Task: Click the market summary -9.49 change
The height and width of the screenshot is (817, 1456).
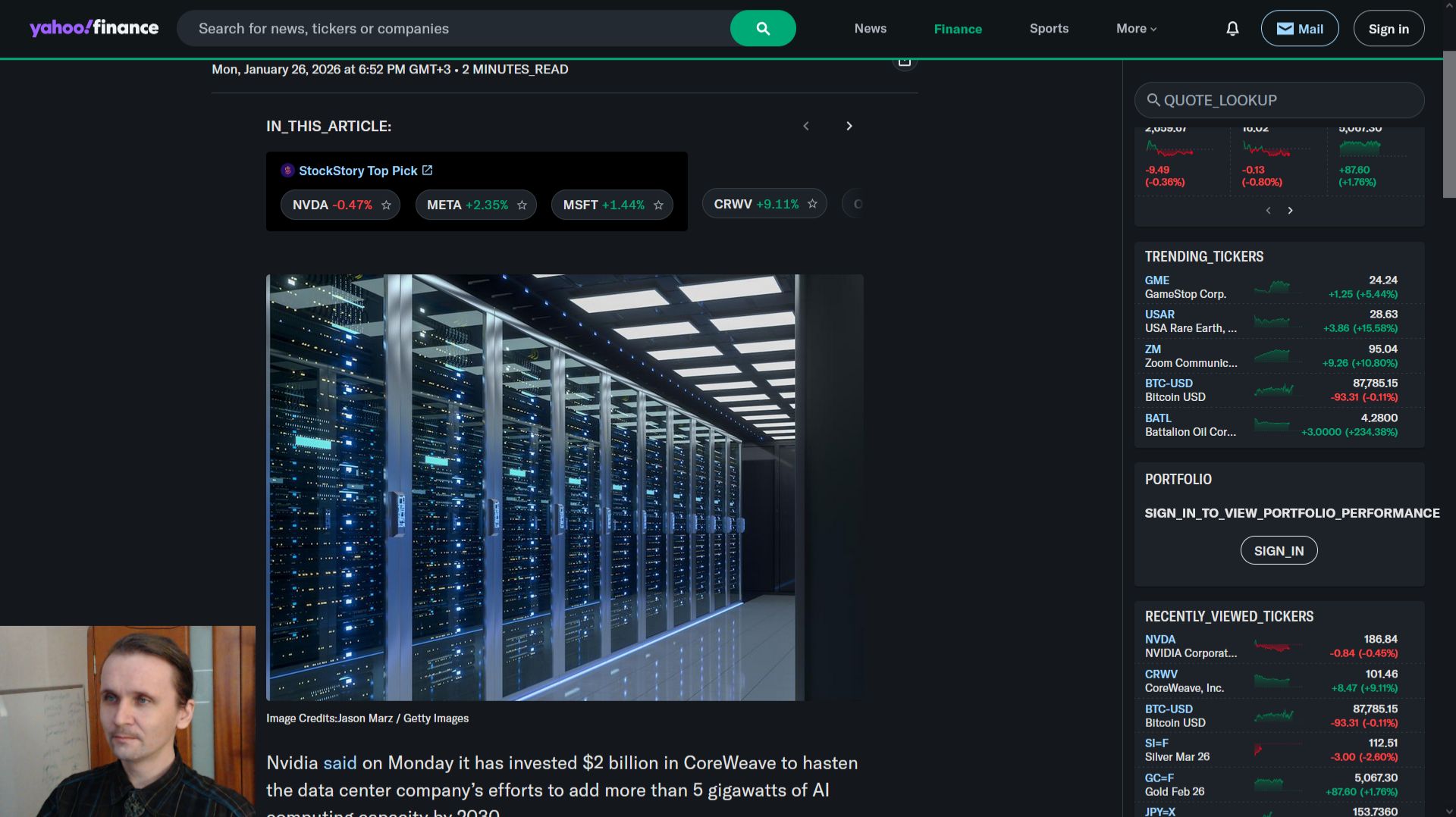Action: pyautogui.click(x=1157, y=171)
